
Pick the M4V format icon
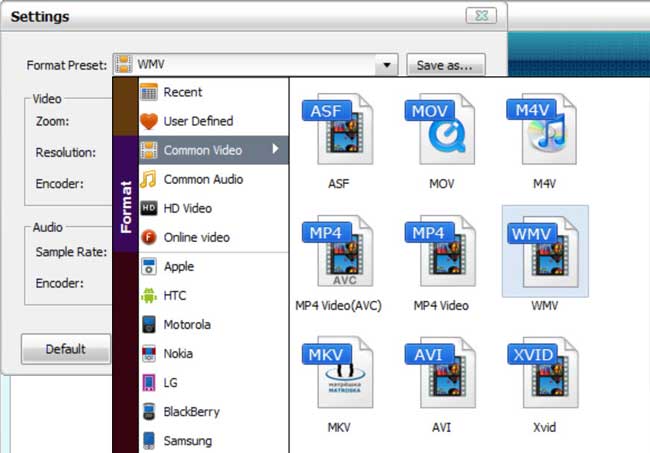(542, 129)
